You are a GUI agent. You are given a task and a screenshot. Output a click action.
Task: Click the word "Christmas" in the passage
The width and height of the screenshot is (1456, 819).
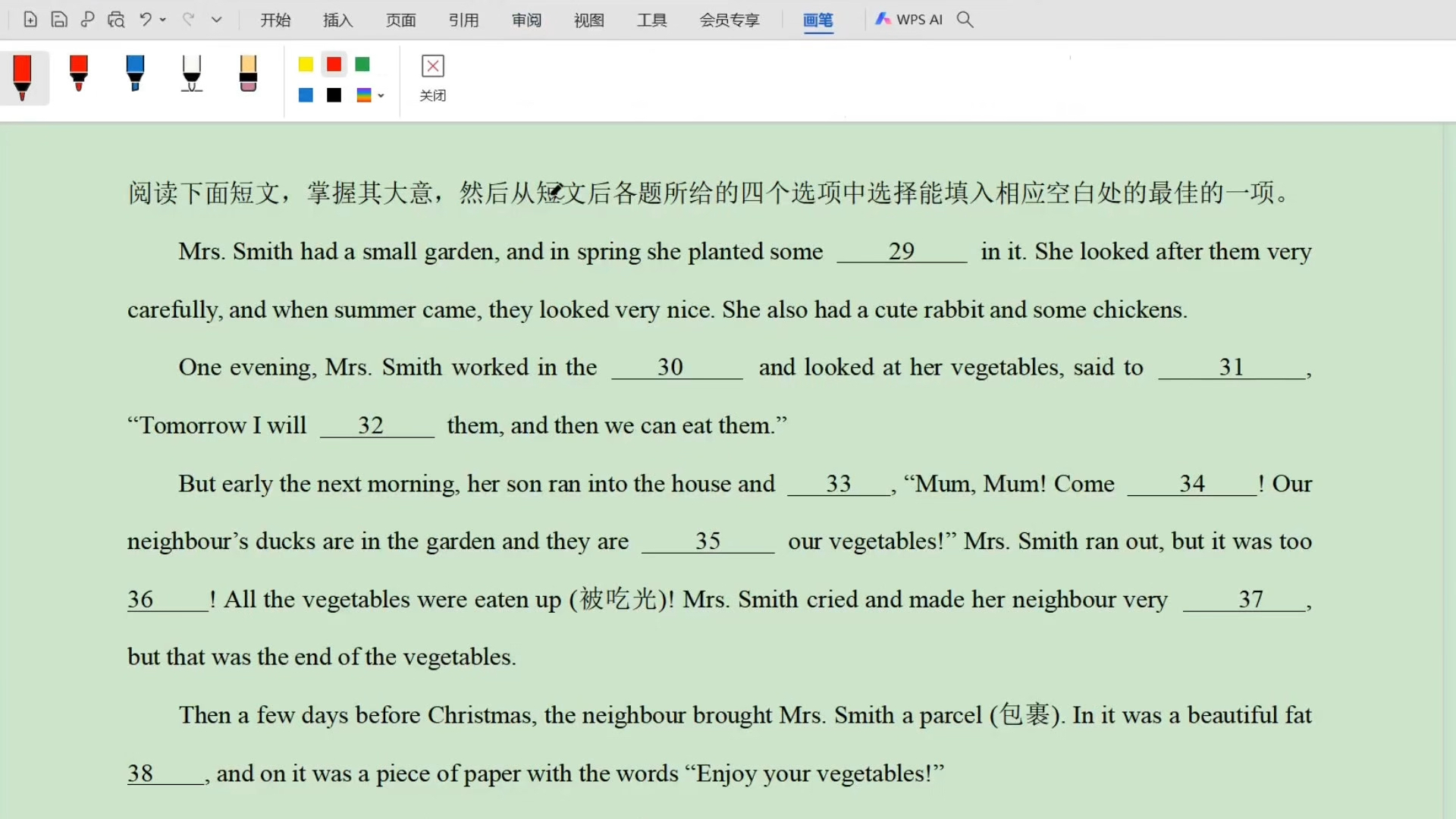479,715
